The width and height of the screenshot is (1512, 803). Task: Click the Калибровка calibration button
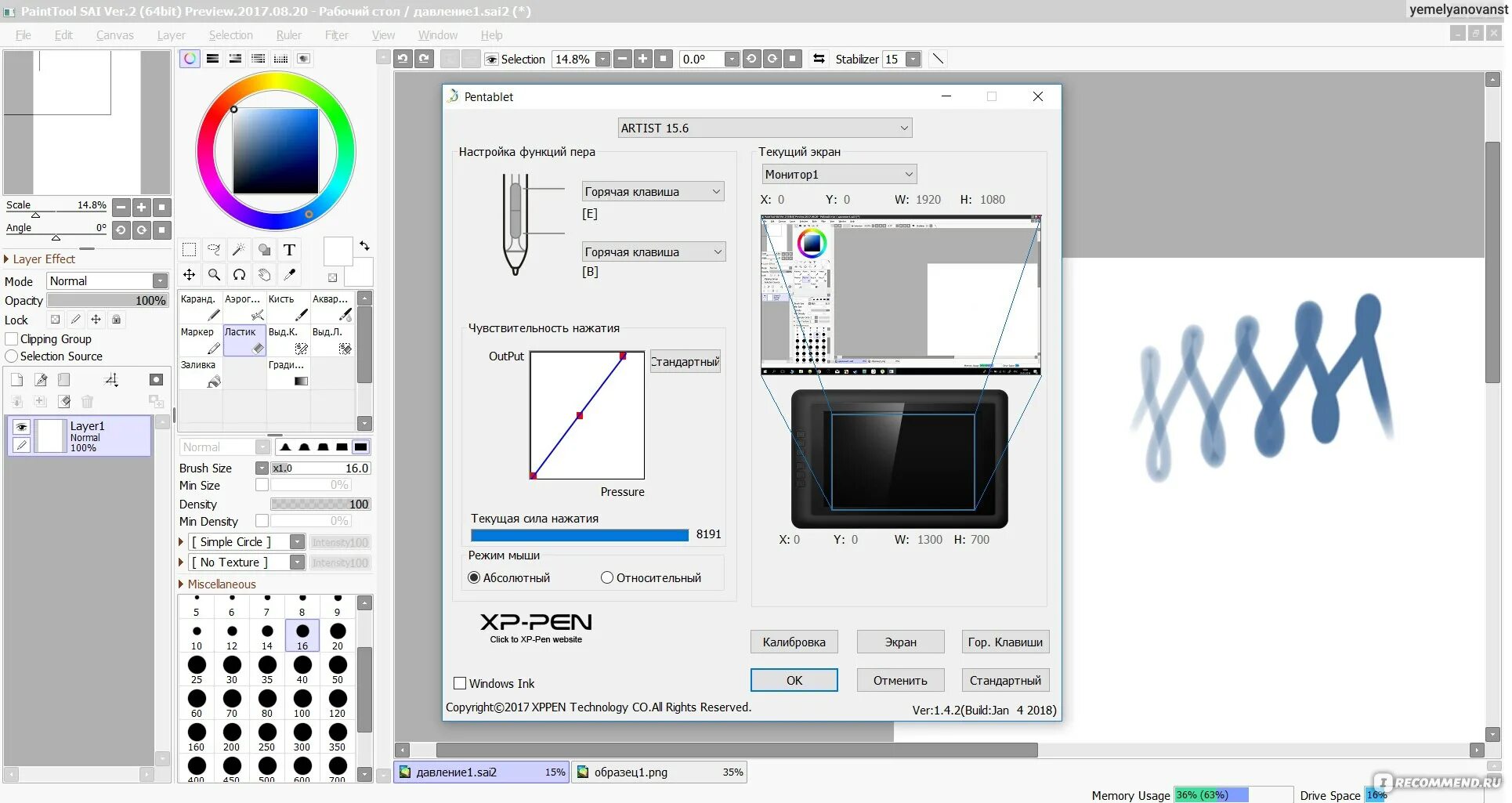[x=794, y=642]
